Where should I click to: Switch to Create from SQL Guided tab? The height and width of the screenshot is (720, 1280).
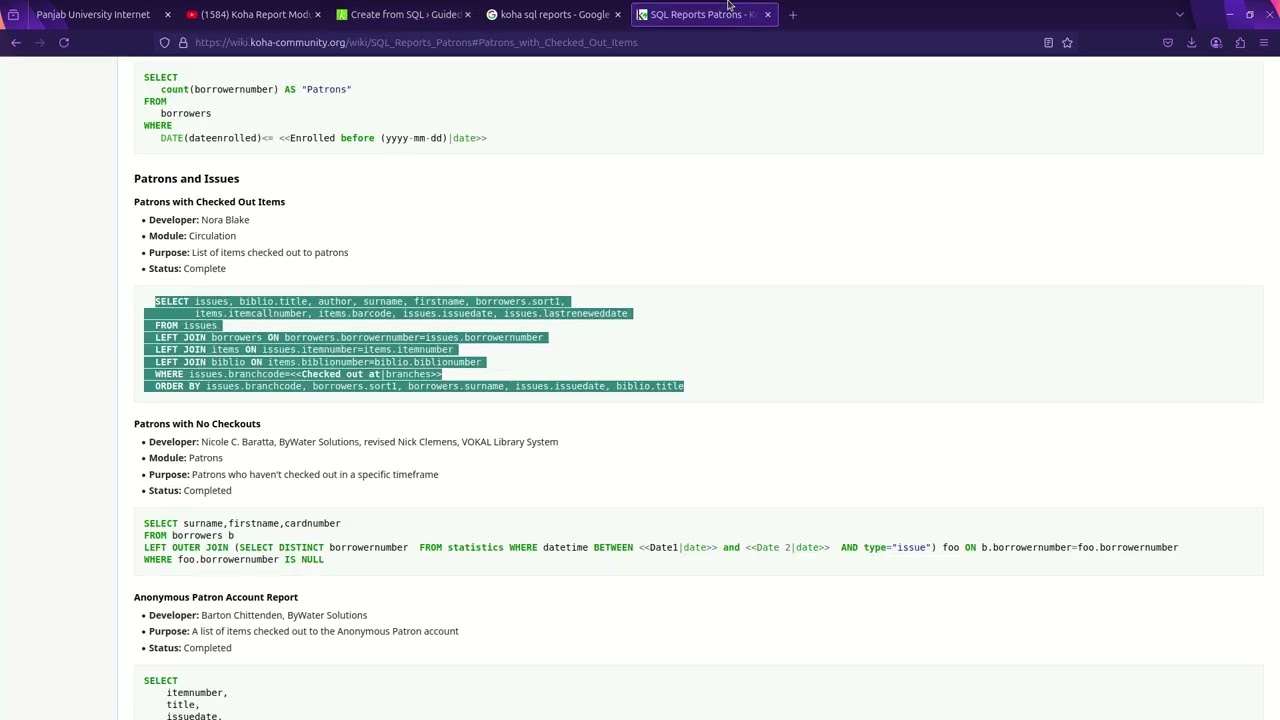pos(405,15)
